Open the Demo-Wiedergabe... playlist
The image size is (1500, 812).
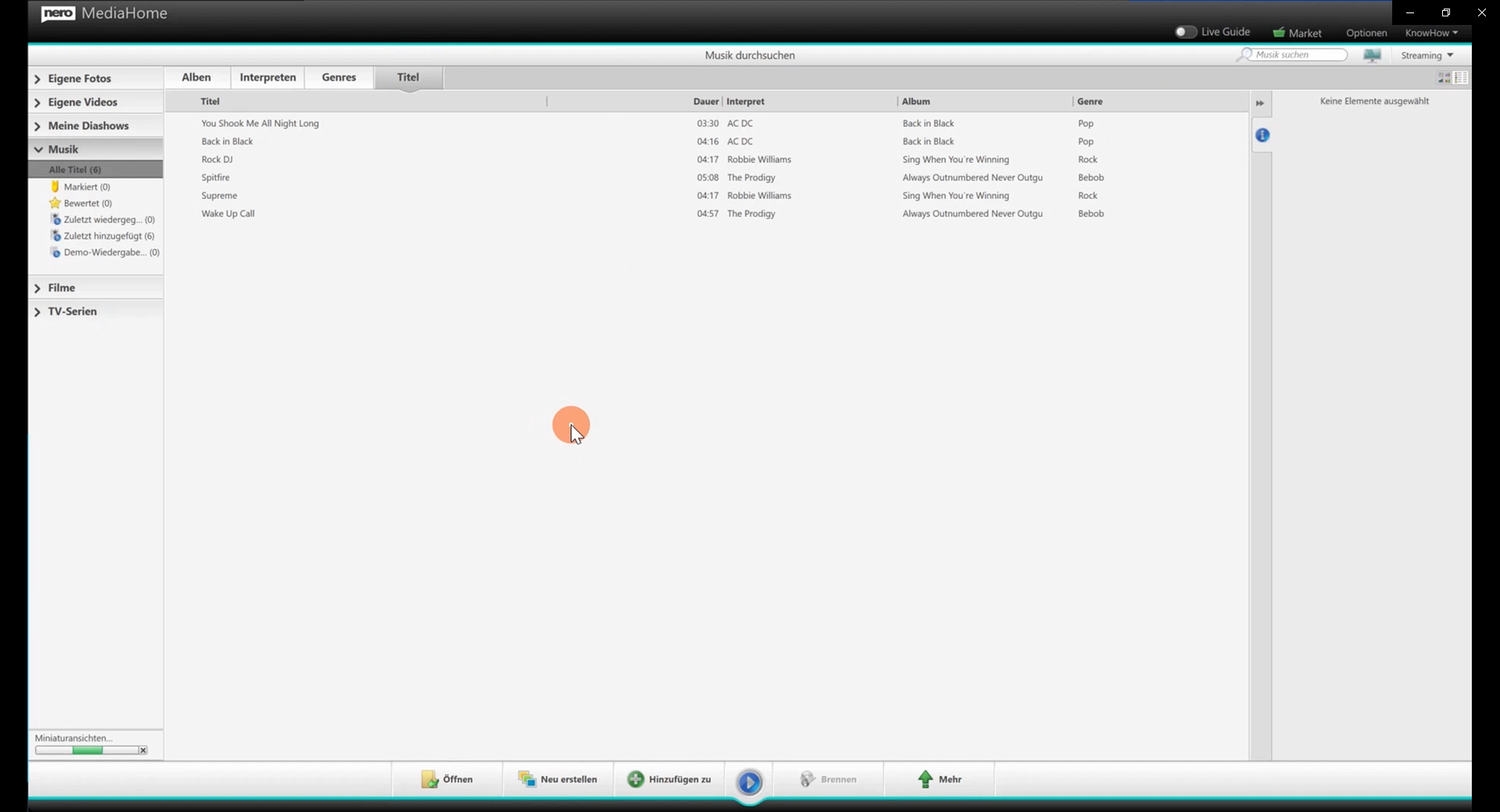[x=105, y=252]
